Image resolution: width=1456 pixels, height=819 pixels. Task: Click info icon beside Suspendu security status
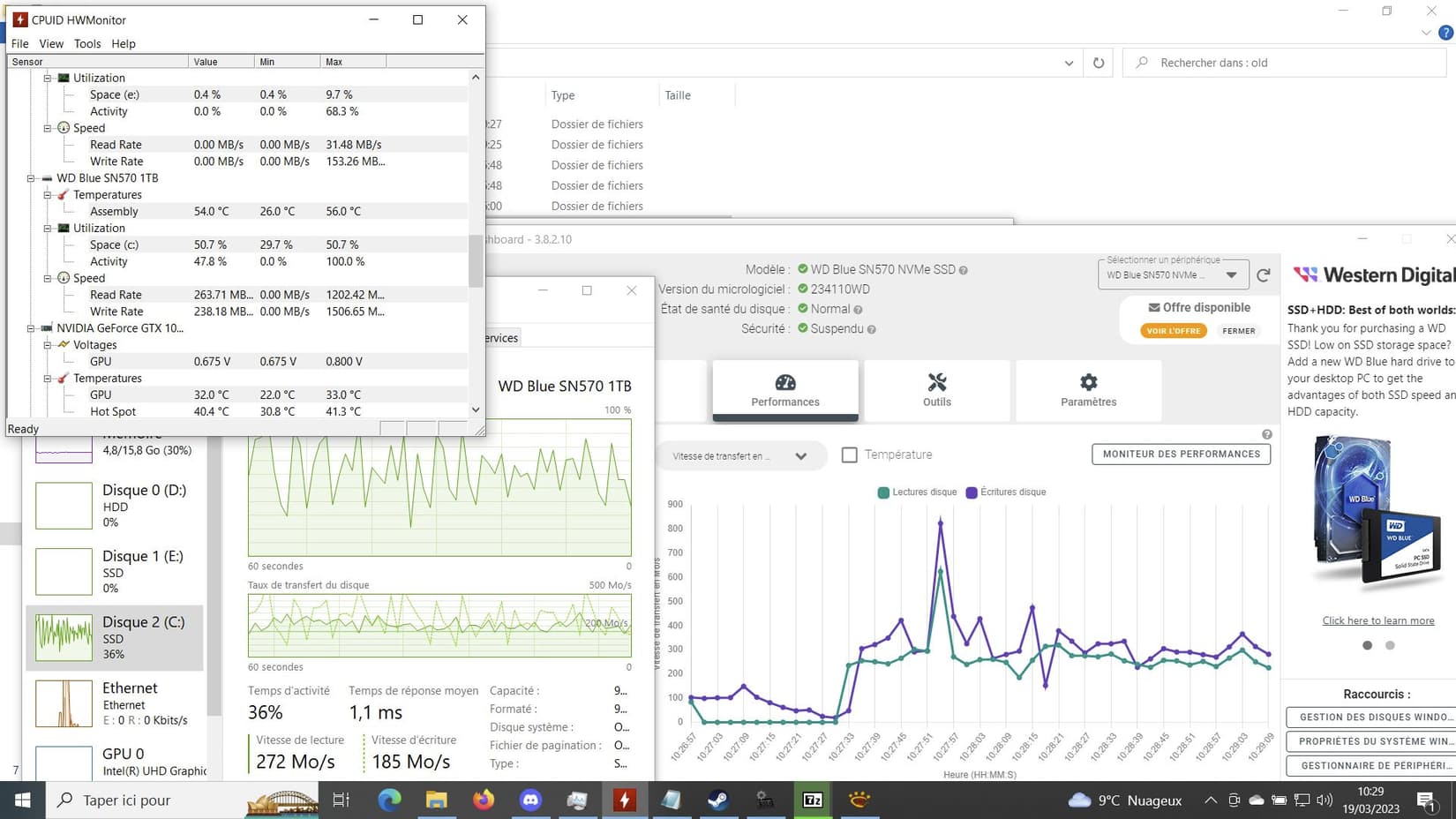coord(871,329)
